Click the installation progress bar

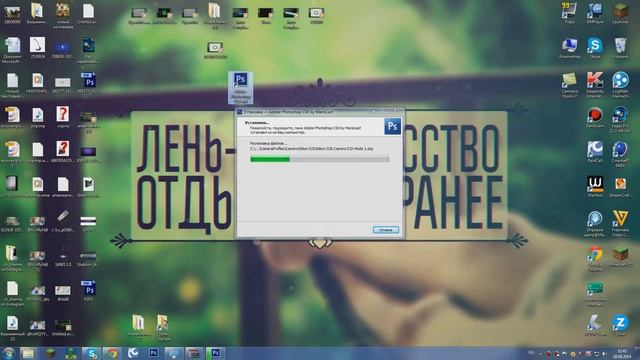319,159
